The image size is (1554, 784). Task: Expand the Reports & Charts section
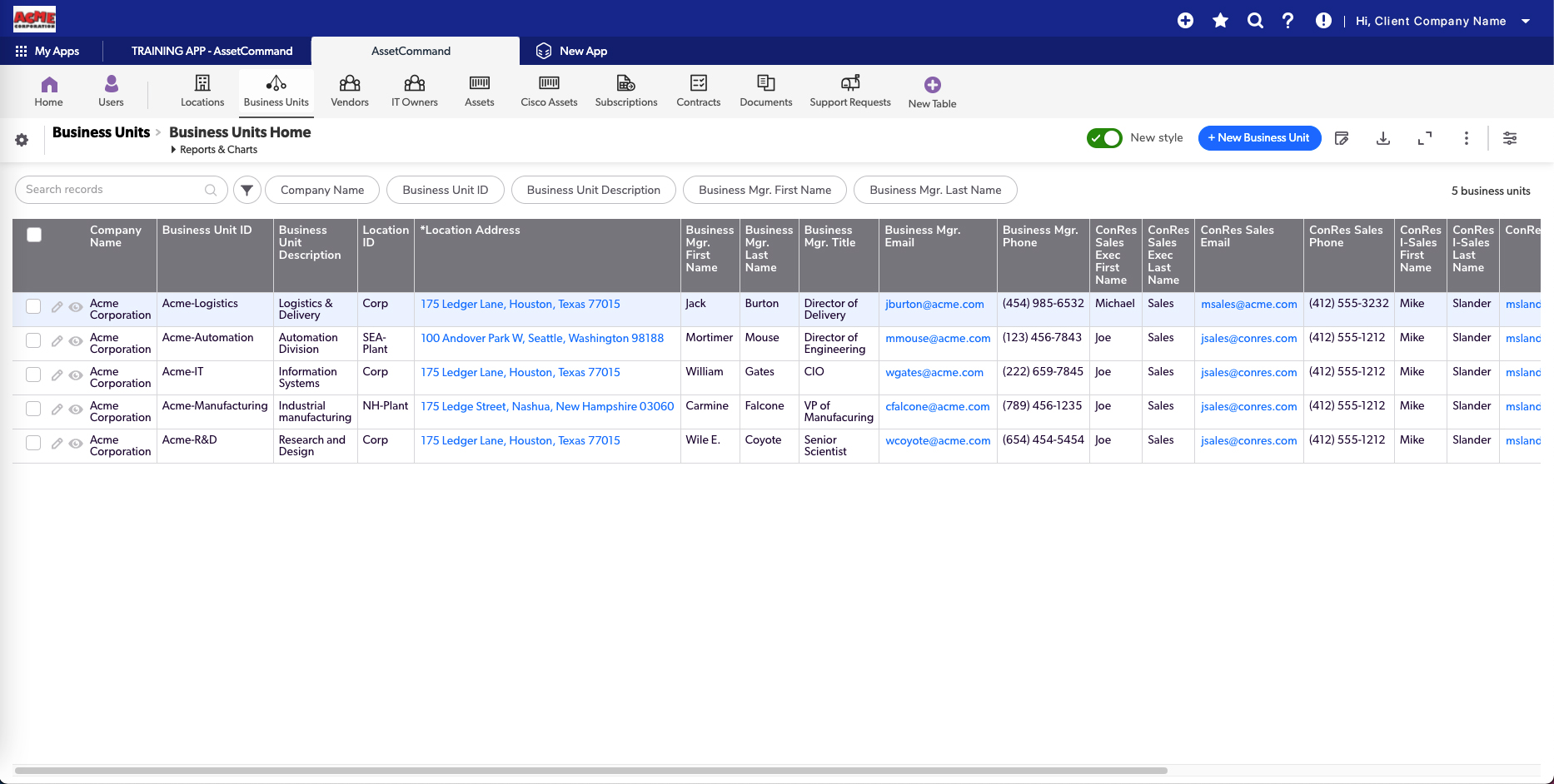click(214, 150)
